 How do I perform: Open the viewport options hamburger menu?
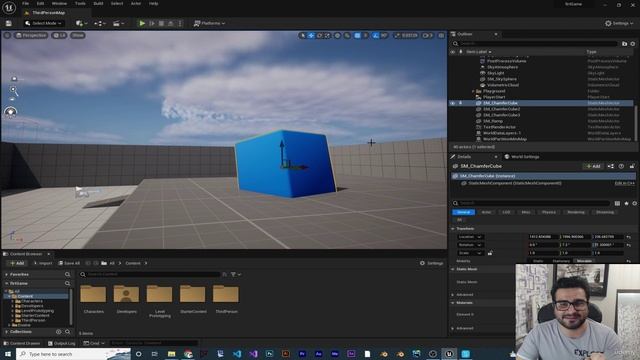point(7,36)
